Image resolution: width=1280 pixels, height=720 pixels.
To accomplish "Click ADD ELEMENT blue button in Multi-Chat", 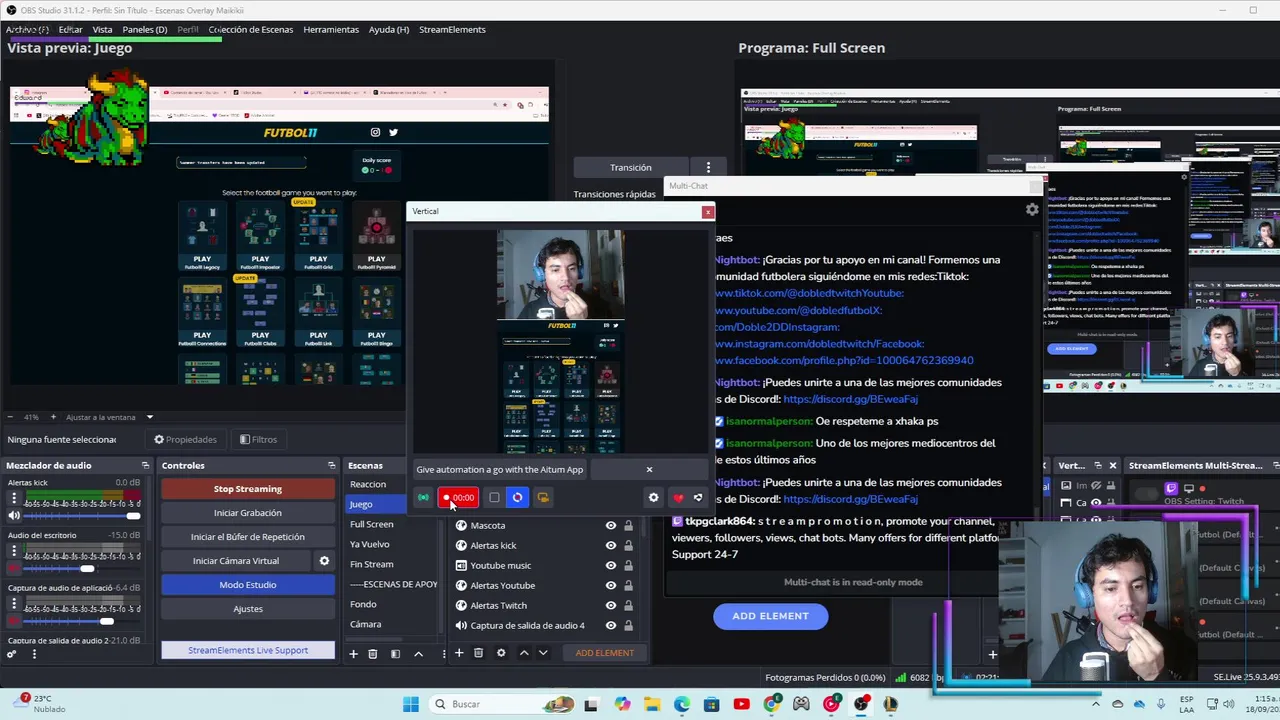I will point(770,616).
